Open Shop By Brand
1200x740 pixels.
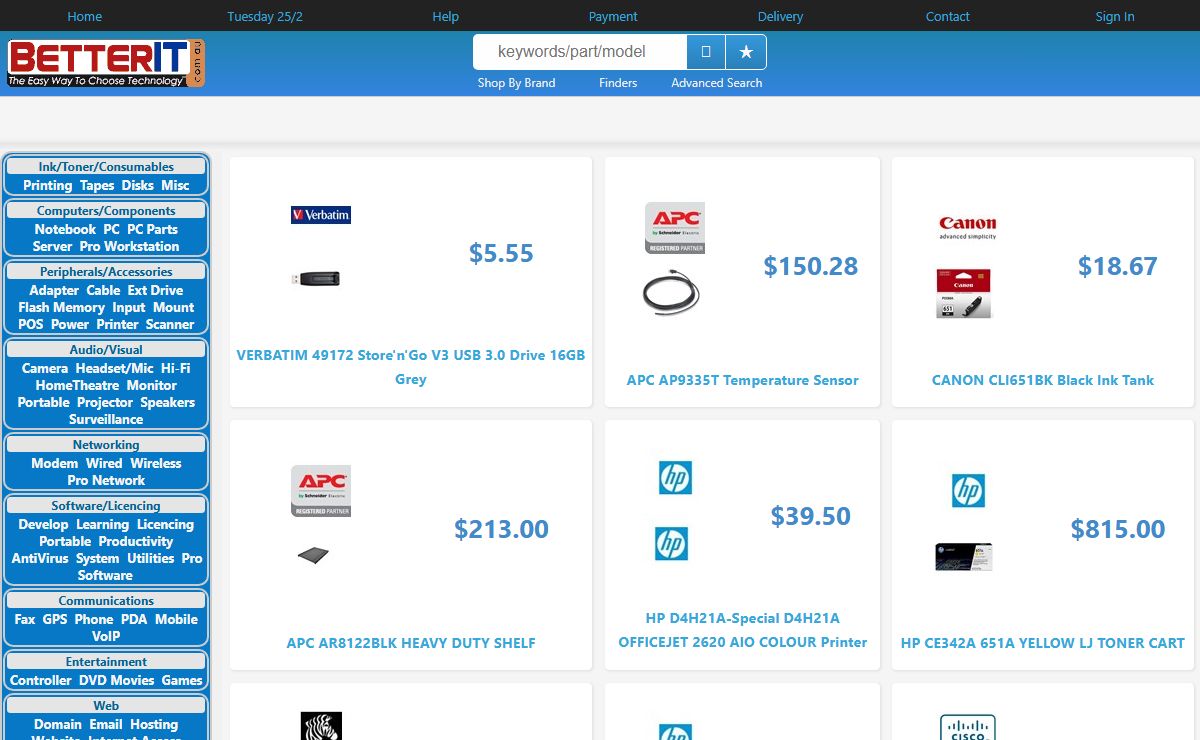516,83
